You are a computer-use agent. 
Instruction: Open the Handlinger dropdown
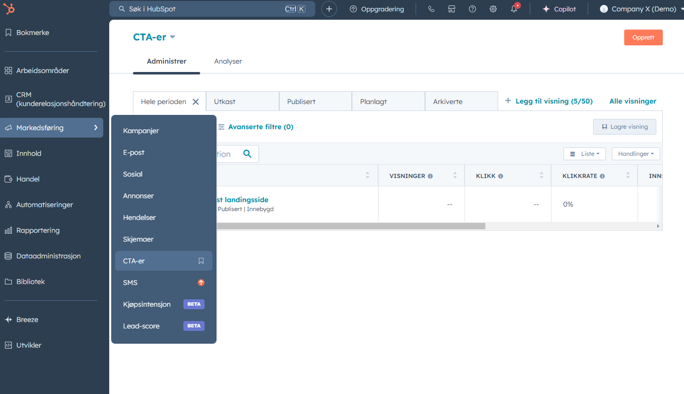pyautogui.click(x=636, y=154)
